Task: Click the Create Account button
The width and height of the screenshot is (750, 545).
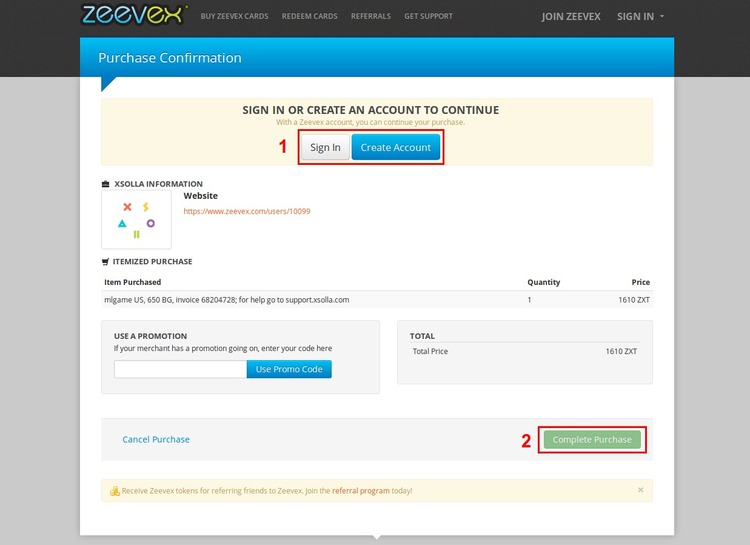Action: [396, 147]
